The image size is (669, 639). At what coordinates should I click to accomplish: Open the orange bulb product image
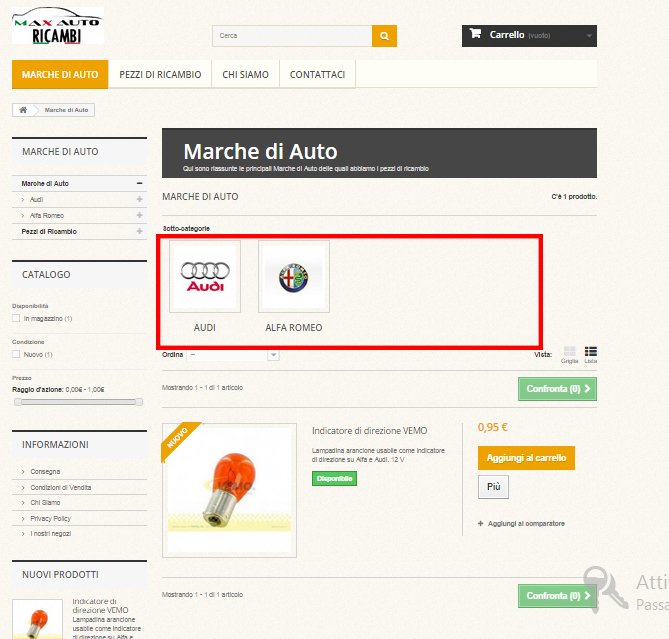(x=230, y=490)
